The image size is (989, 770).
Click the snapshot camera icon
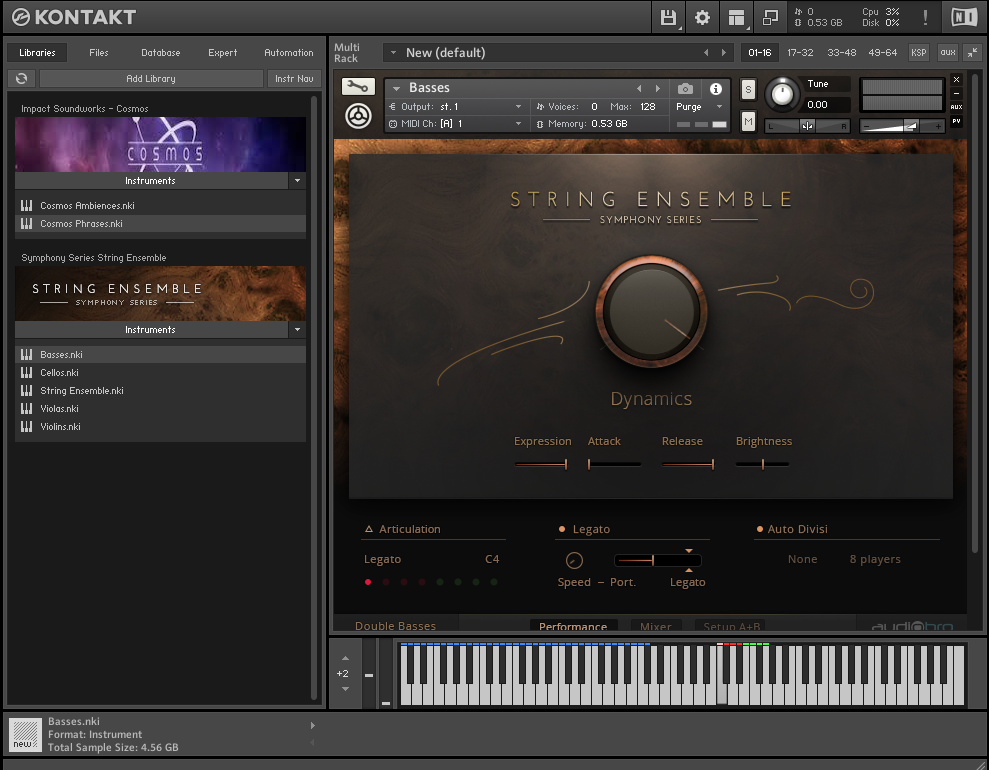pyautogui.click(x=685, y=89)
